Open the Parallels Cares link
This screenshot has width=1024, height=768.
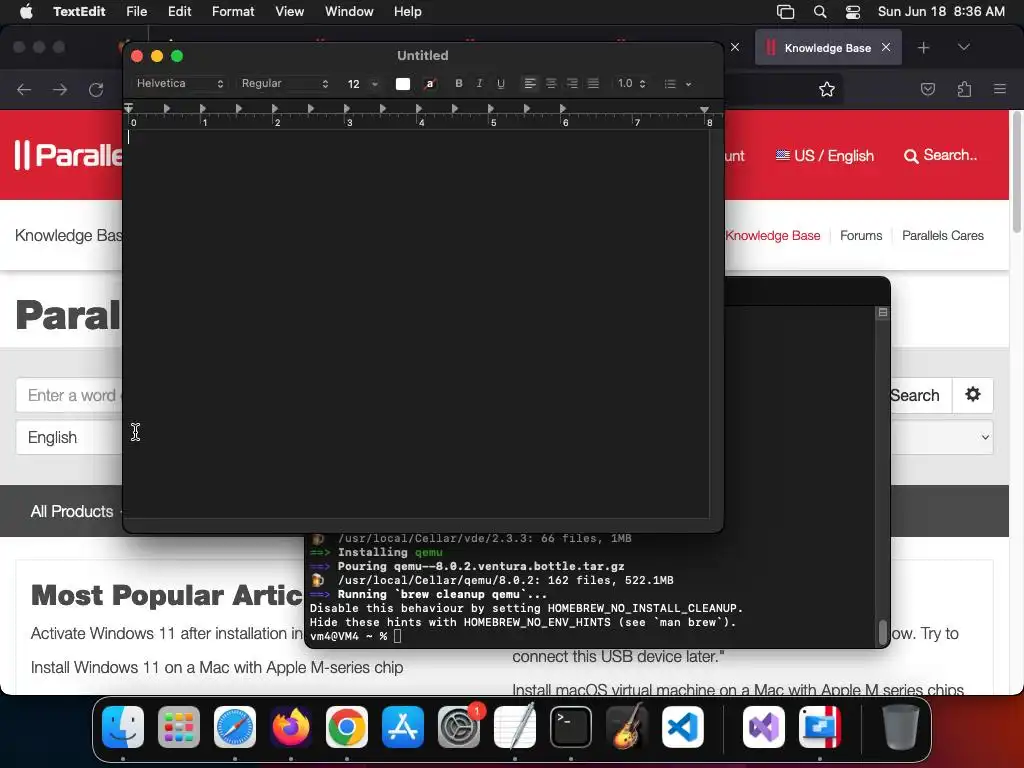[942, 236]
